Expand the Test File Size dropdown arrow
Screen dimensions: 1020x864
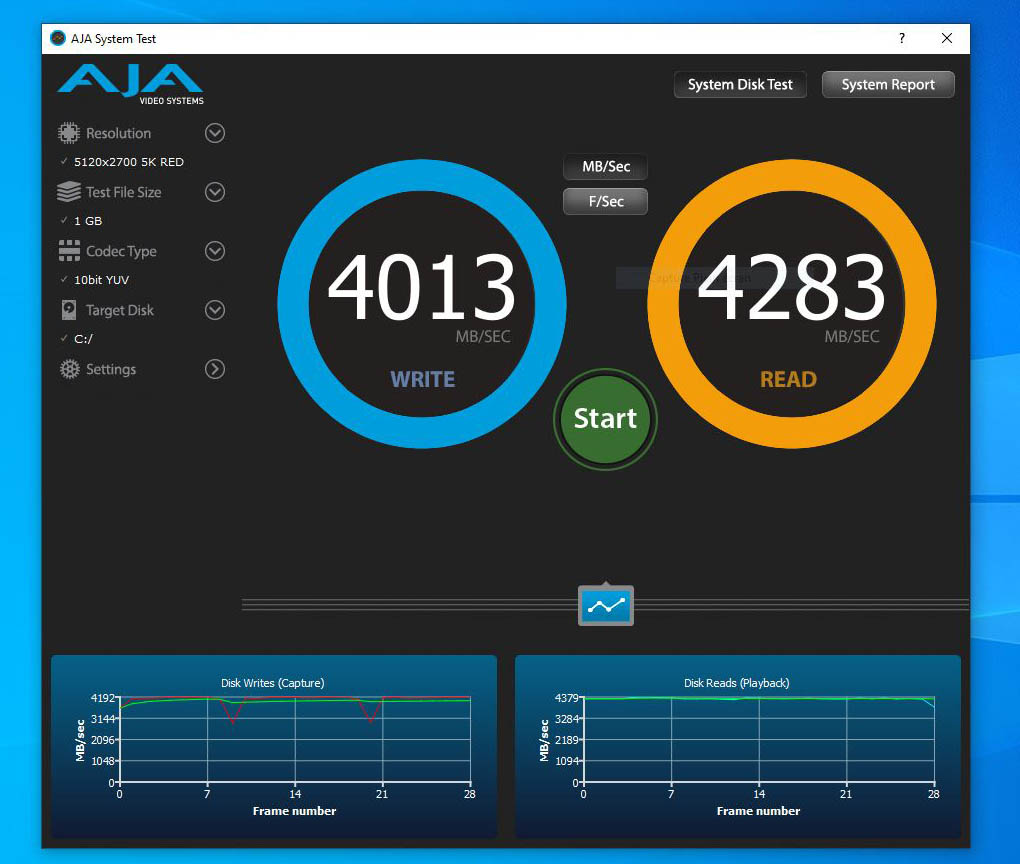[215, 192]
